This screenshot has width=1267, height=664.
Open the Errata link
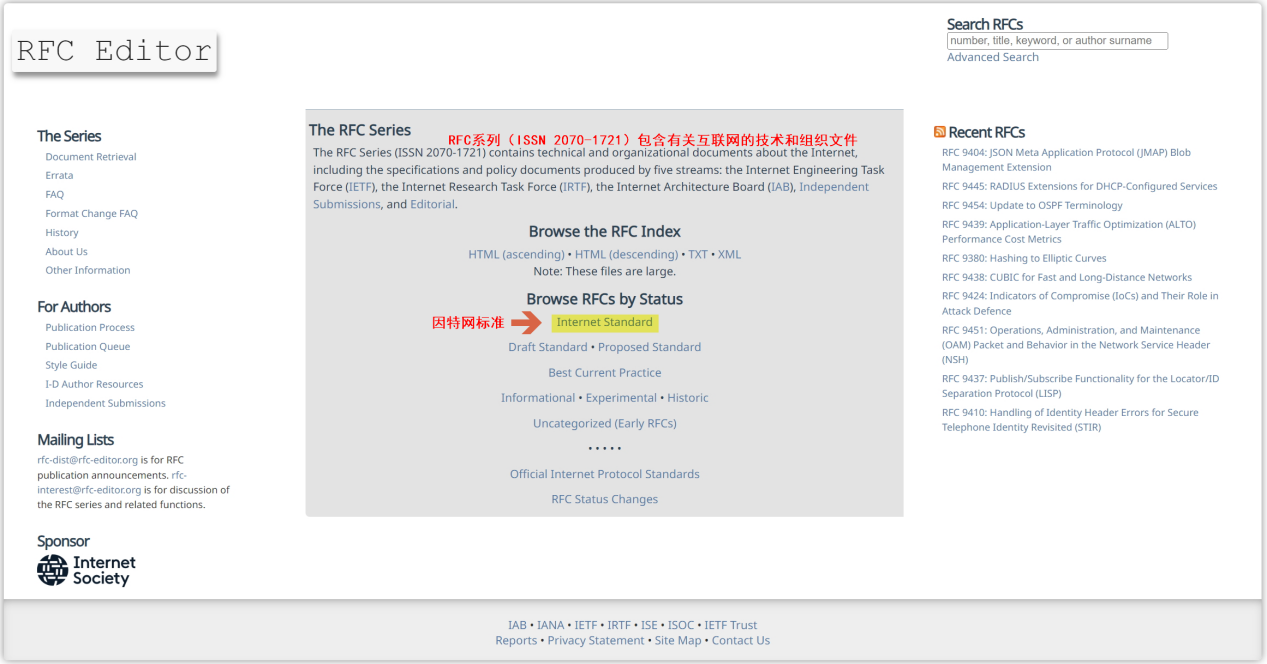click(x=59, y=176)
